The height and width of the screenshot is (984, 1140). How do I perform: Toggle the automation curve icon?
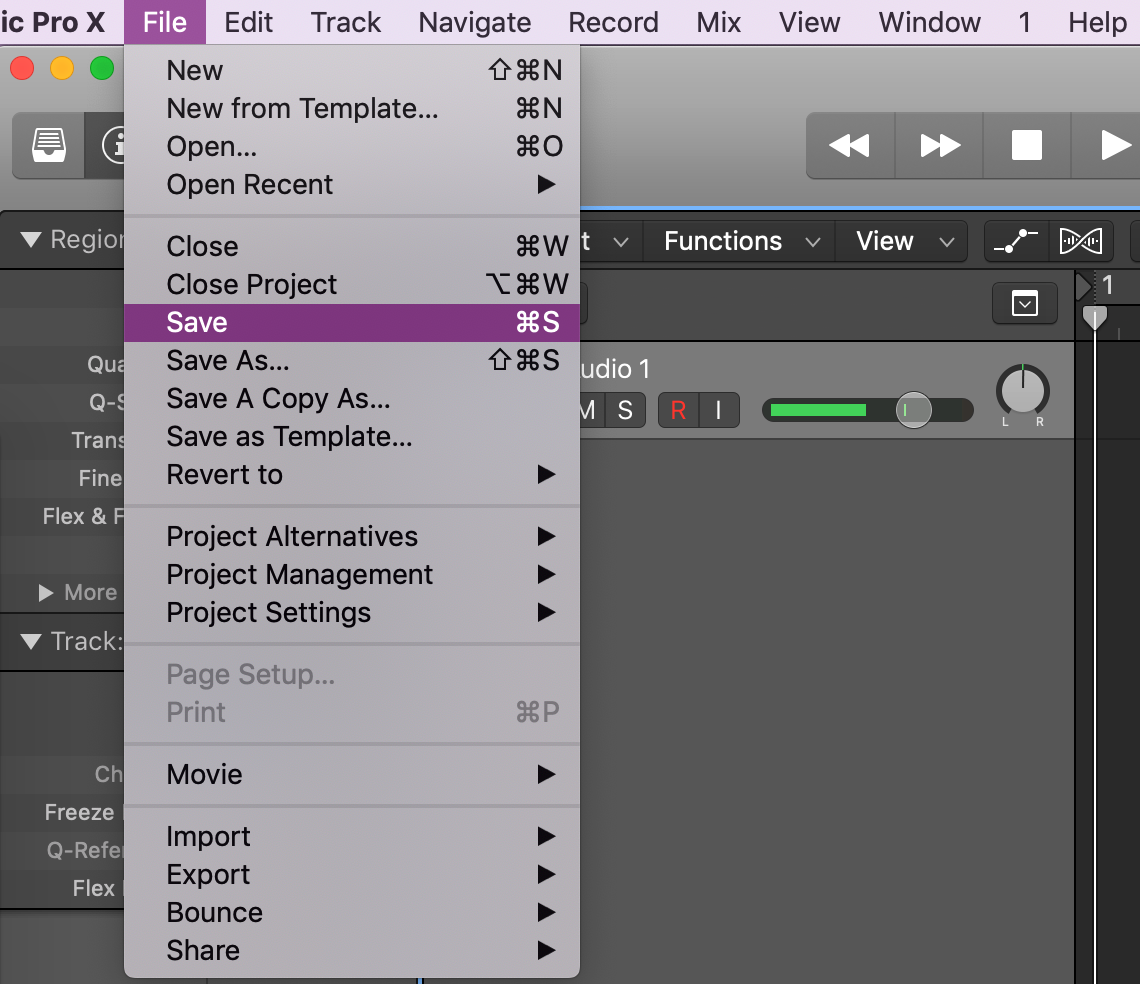pos(1016,241)
